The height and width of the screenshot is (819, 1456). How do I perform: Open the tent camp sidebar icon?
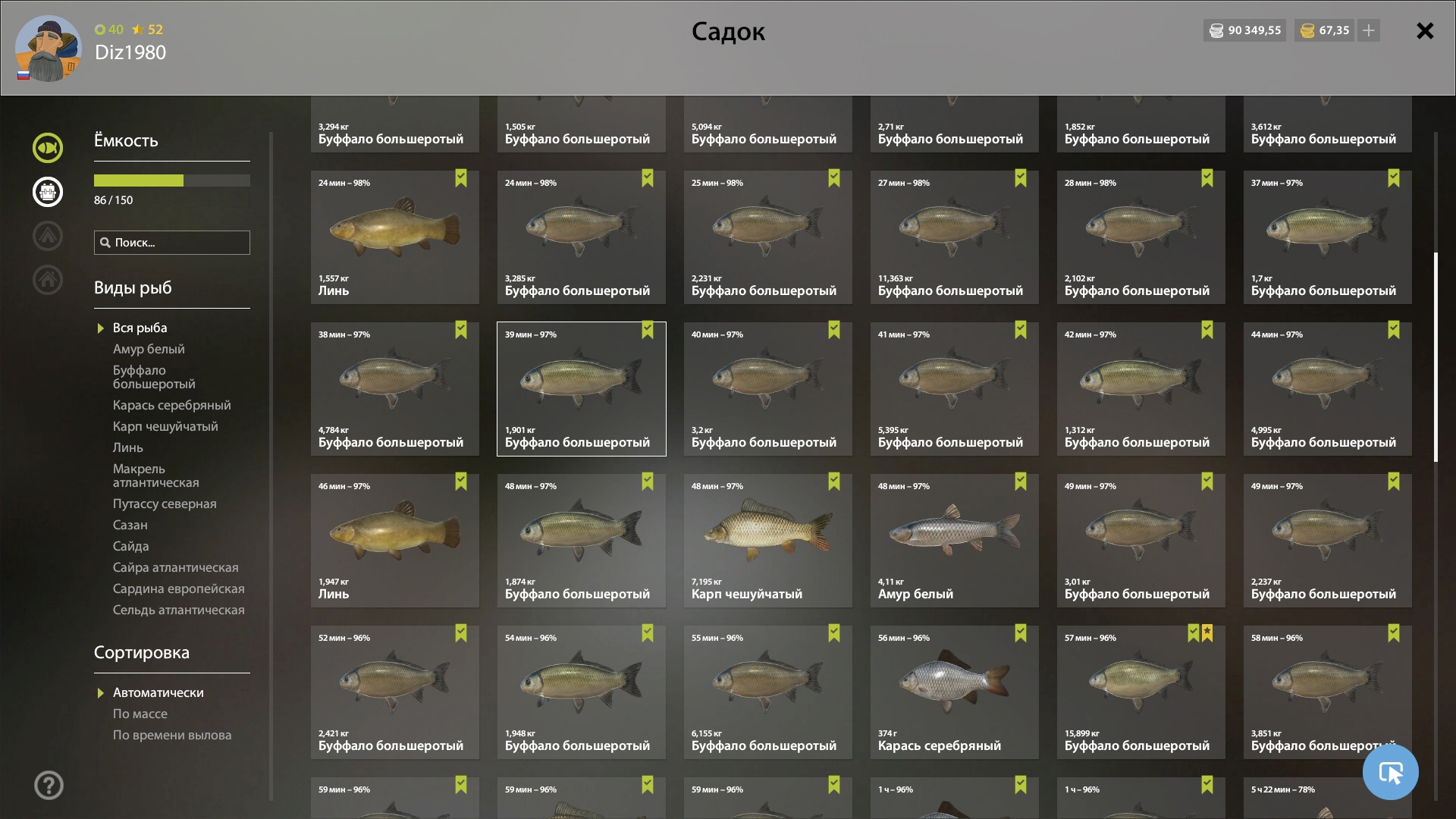click(x=48, y=236)
